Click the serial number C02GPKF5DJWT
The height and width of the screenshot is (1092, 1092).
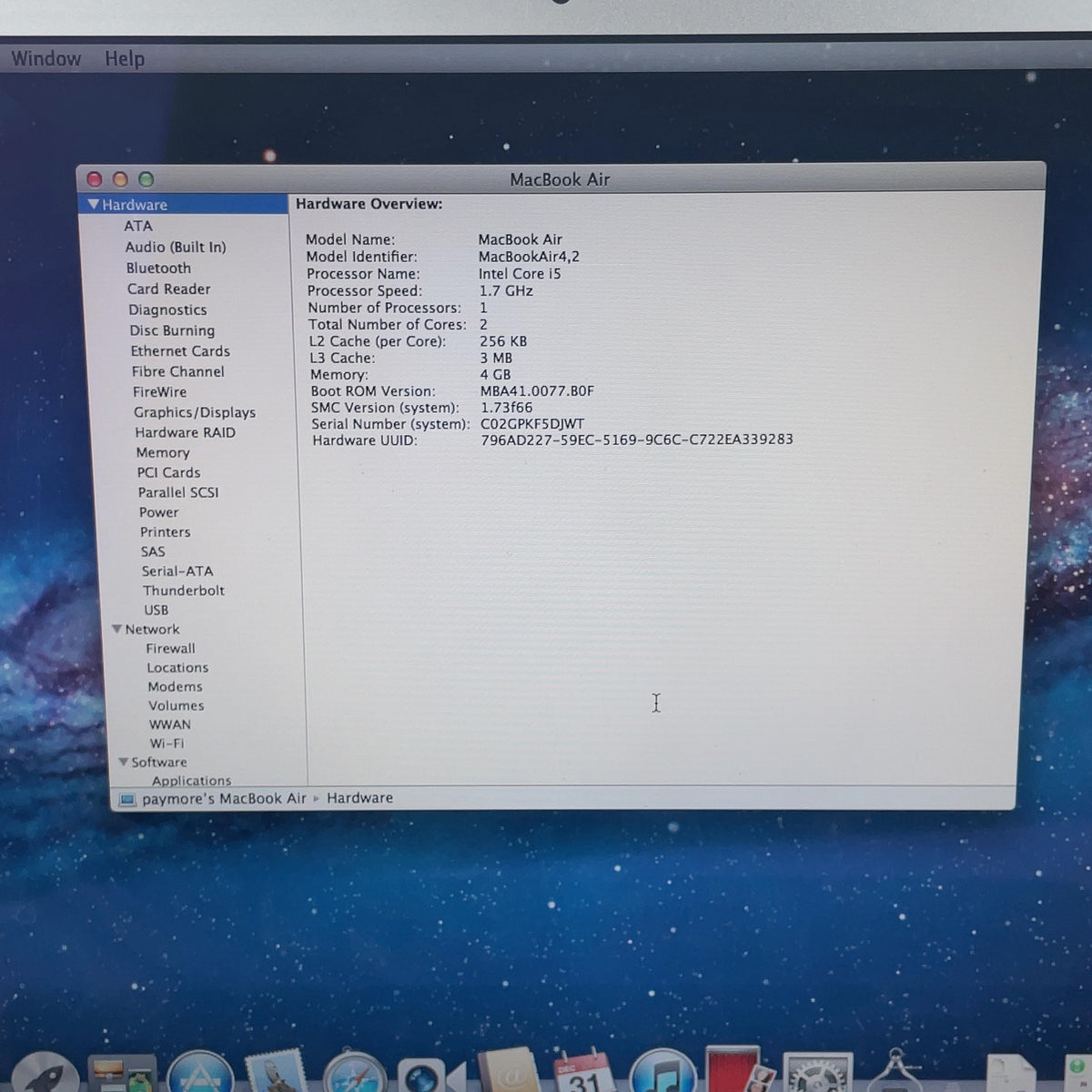click(532, 424)
